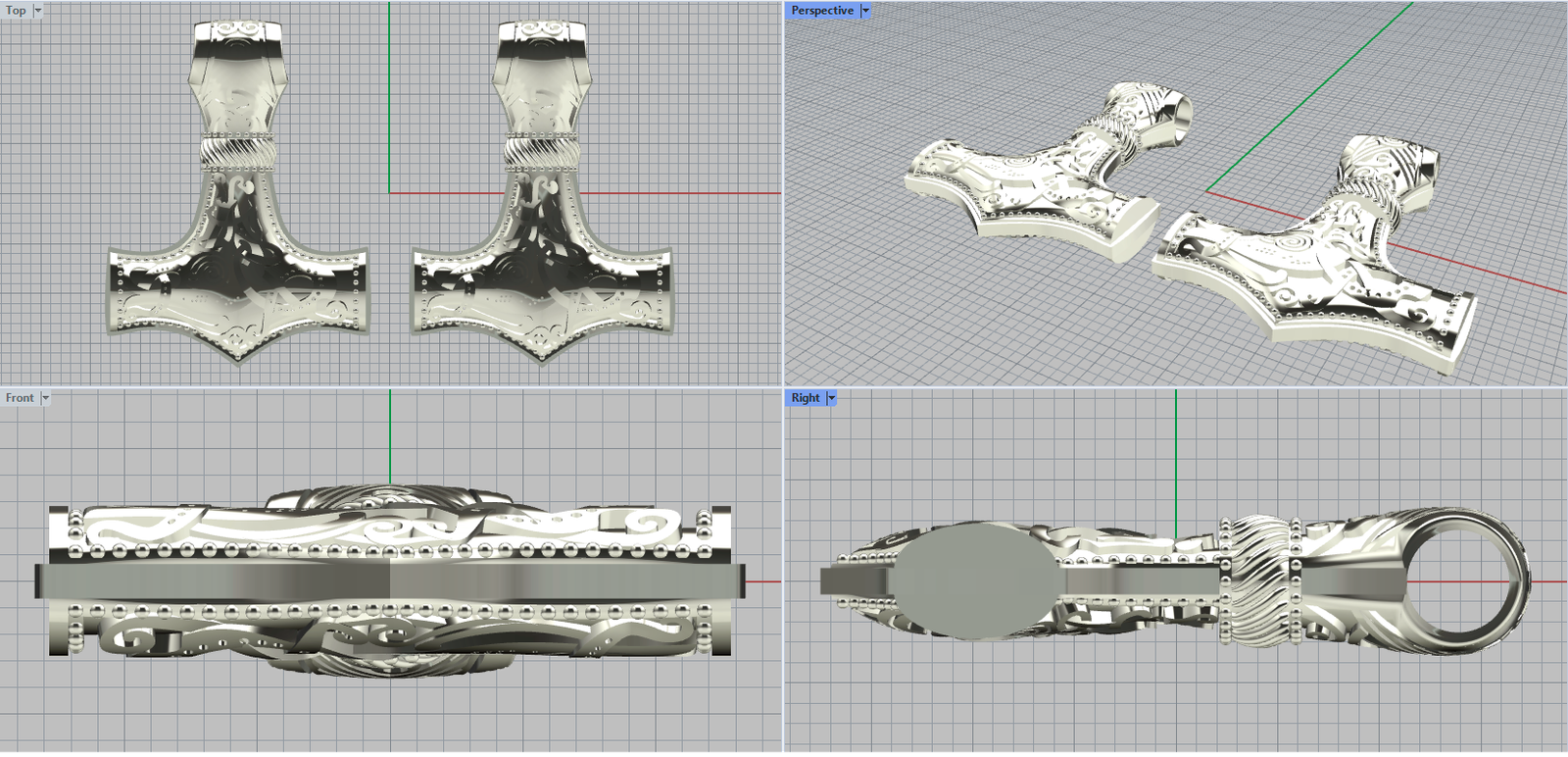Select the oval hammer head in Right view
1568x757 pixels.
tap(978, 580)
